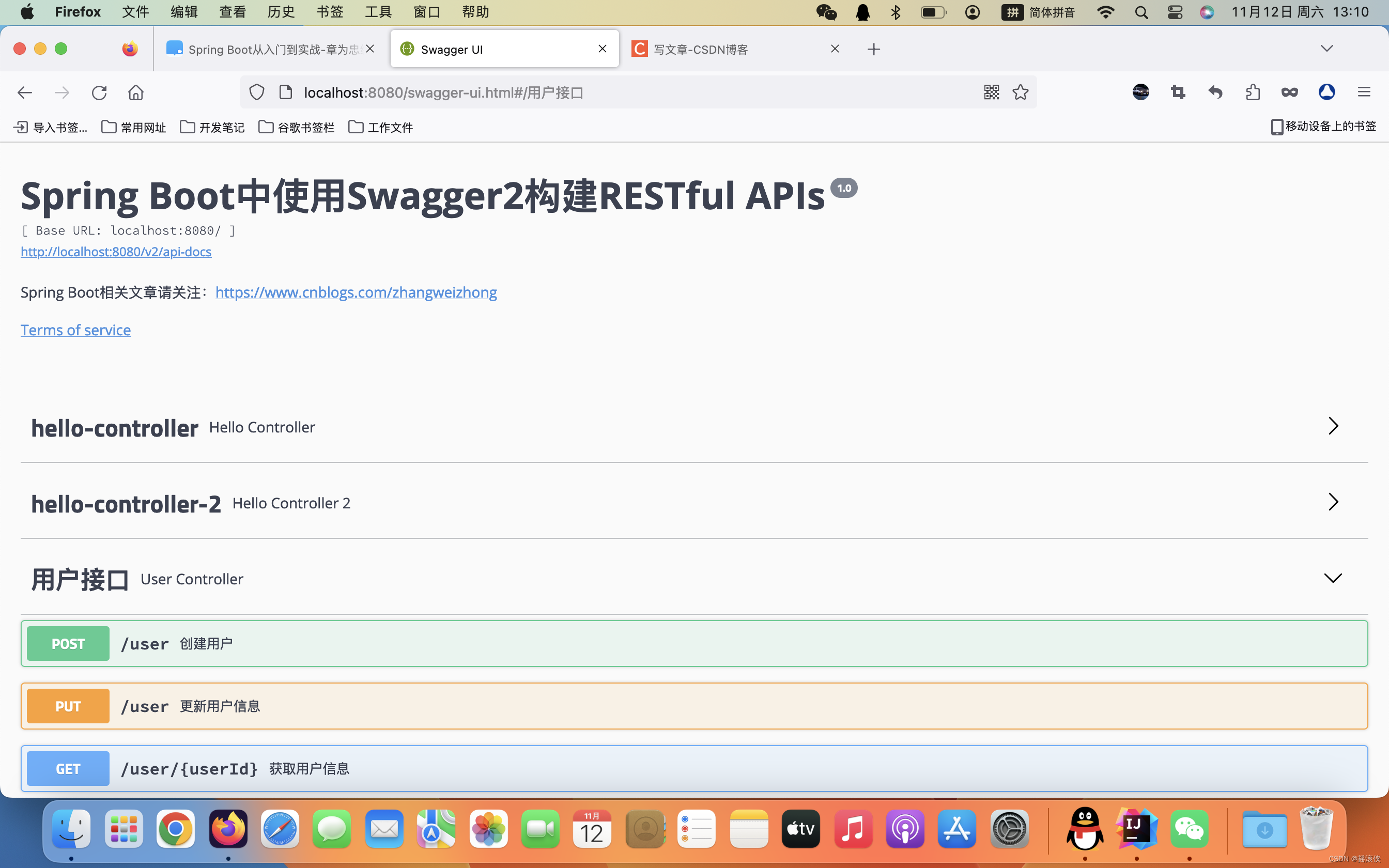1389x868 pixels.
Task: Click the tracking protection shield icon
Action: click(257, 92)
